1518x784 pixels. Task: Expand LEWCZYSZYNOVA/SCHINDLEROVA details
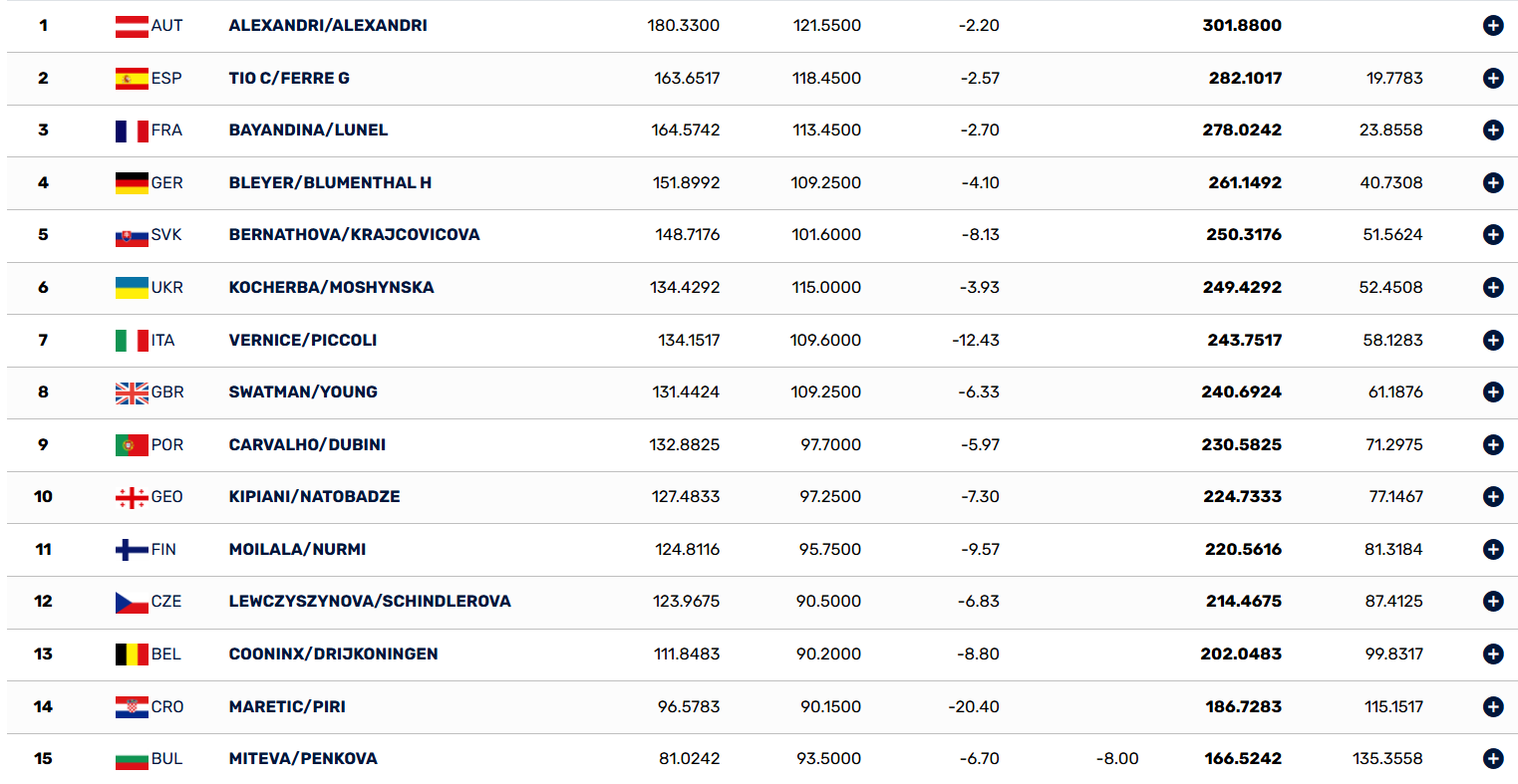click(x=1492, y=602)
